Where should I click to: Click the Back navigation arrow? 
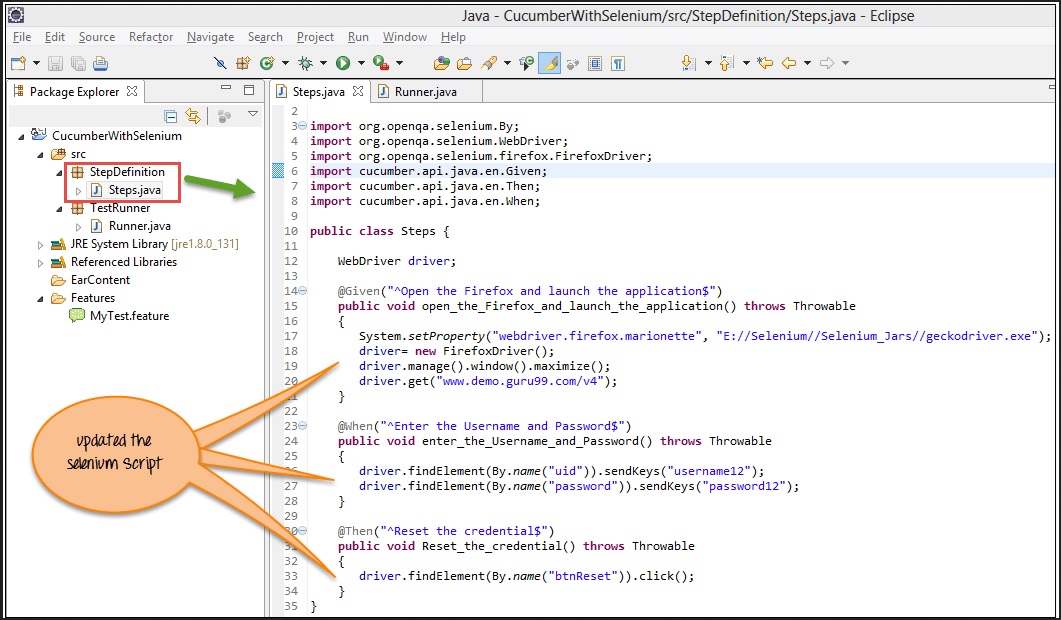[x=788, y=64]
